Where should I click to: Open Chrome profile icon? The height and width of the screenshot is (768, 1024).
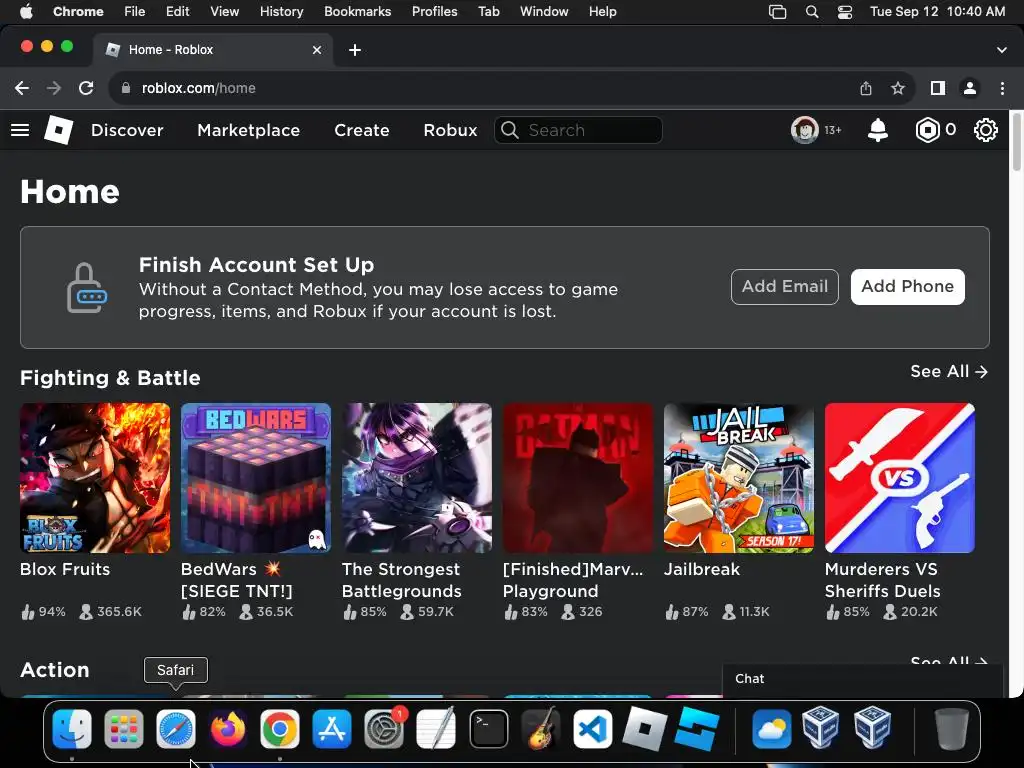970,88
